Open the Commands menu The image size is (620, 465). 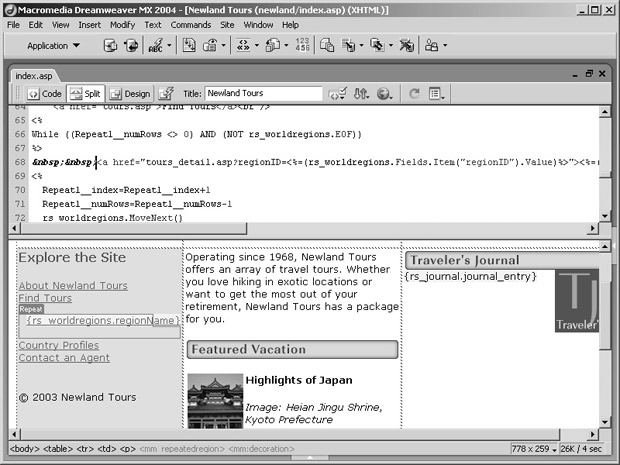pos(191,25)
